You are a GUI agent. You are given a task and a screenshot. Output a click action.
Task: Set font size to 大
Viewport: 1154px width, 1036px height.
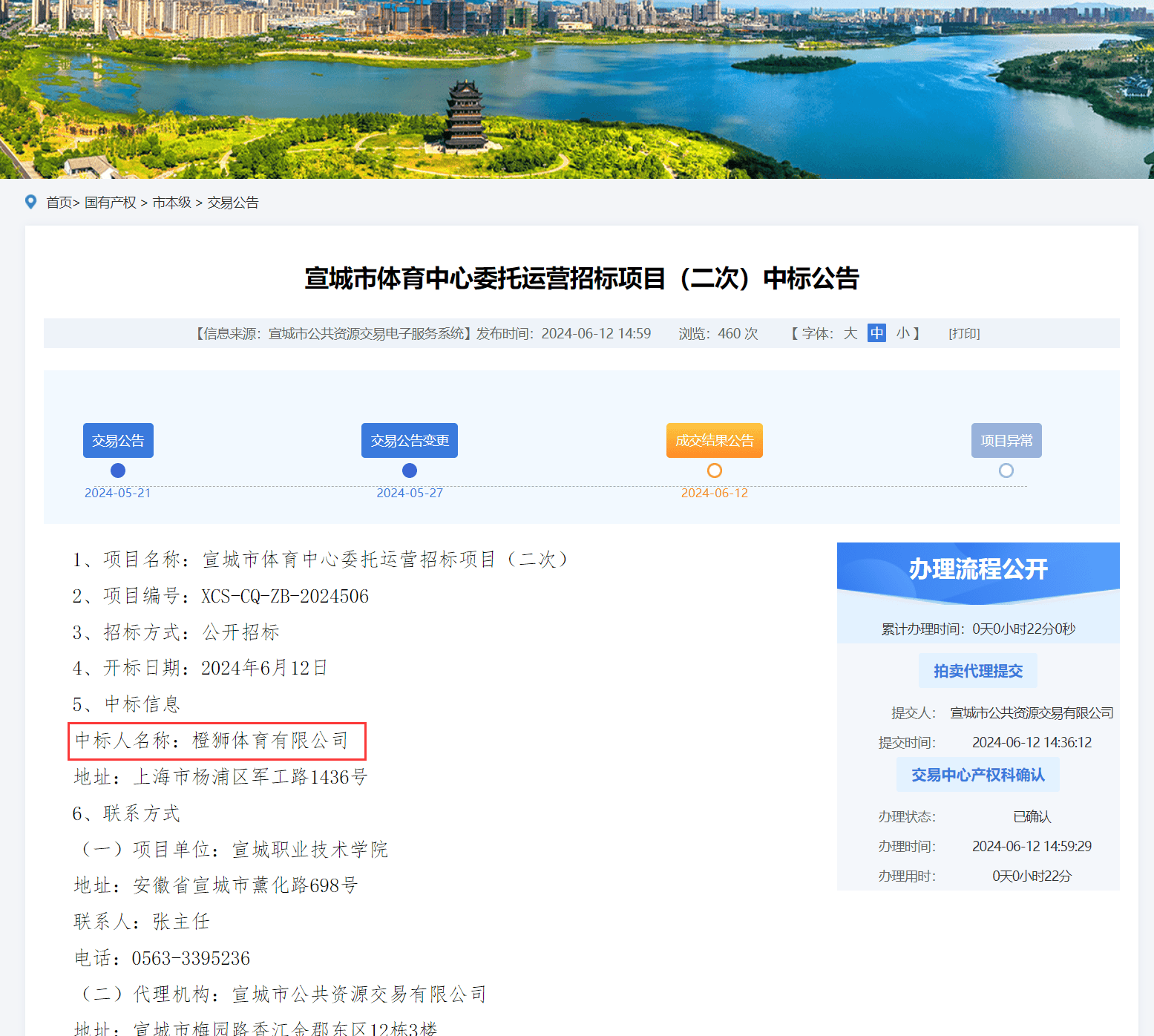click(x=850, y=333)
